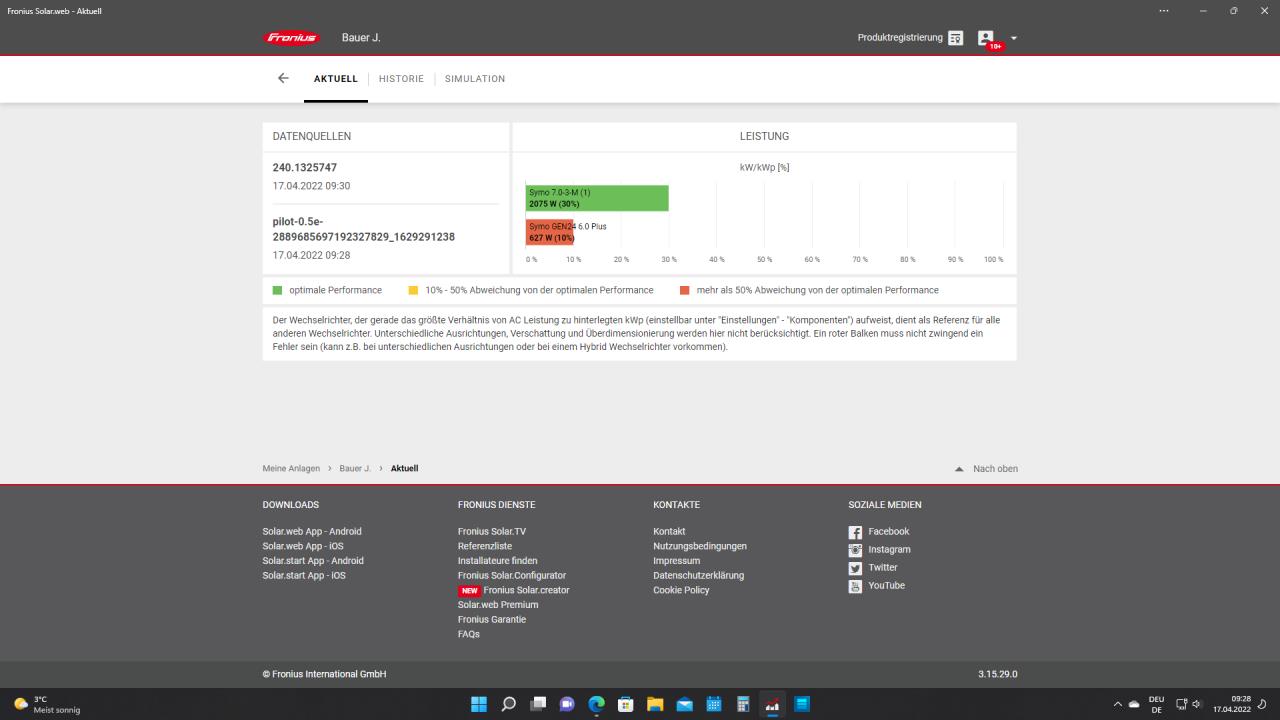Open Calendar app from taskbar
Image resolution: width=1280 pixels, height=720 pixels.
pyautogui.click(x=714, y=704)
